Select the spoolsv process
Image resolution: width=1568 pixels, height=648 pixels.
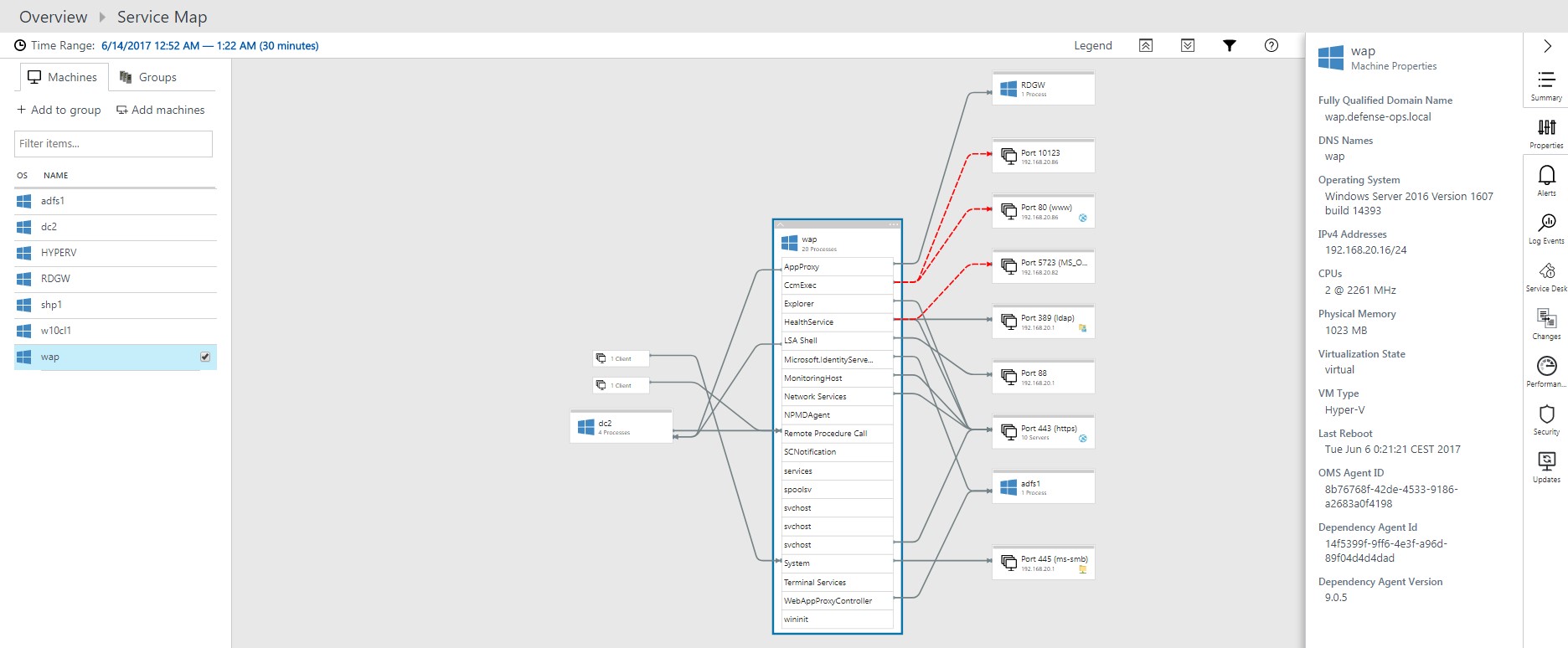coord(837,490)
